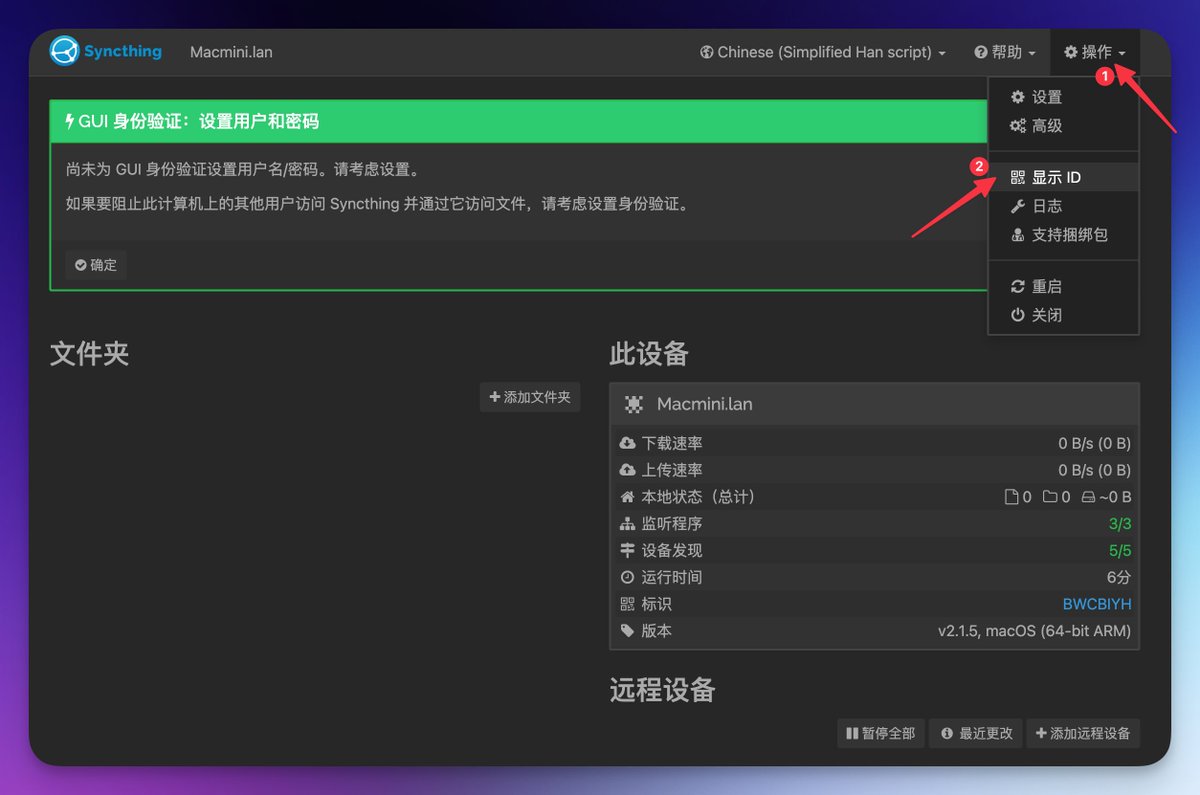Click the 确定 button in authentication notice
This screenshot has height=795, width=1200.
coord(96,265)
